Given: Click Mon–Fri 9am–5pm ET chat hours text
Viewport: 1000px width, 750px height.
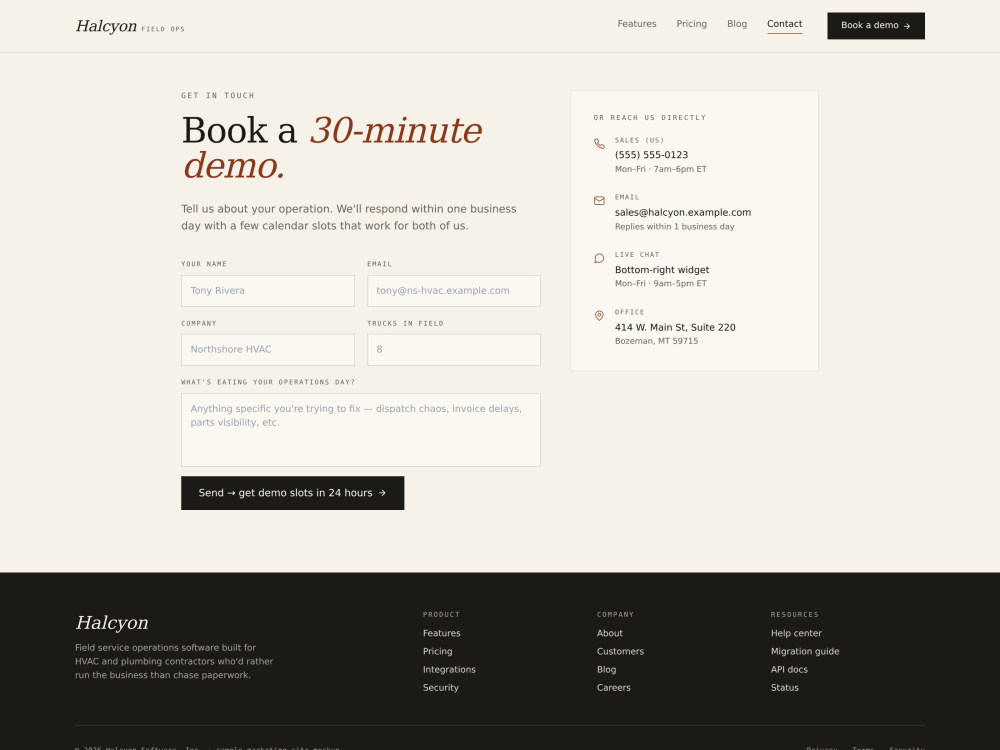Looking at the screenshot, I should (661, 284).
